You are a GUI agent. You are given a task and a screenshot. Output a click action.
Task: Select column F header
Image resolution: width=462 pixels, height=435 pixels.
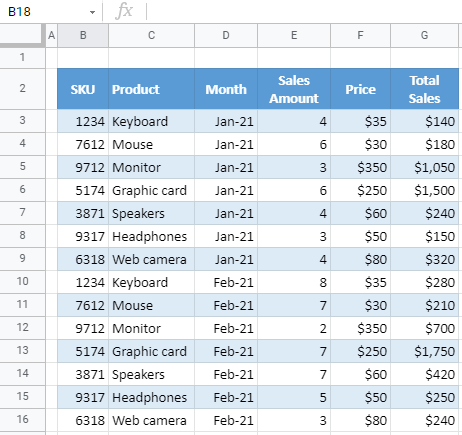point(360,35)
